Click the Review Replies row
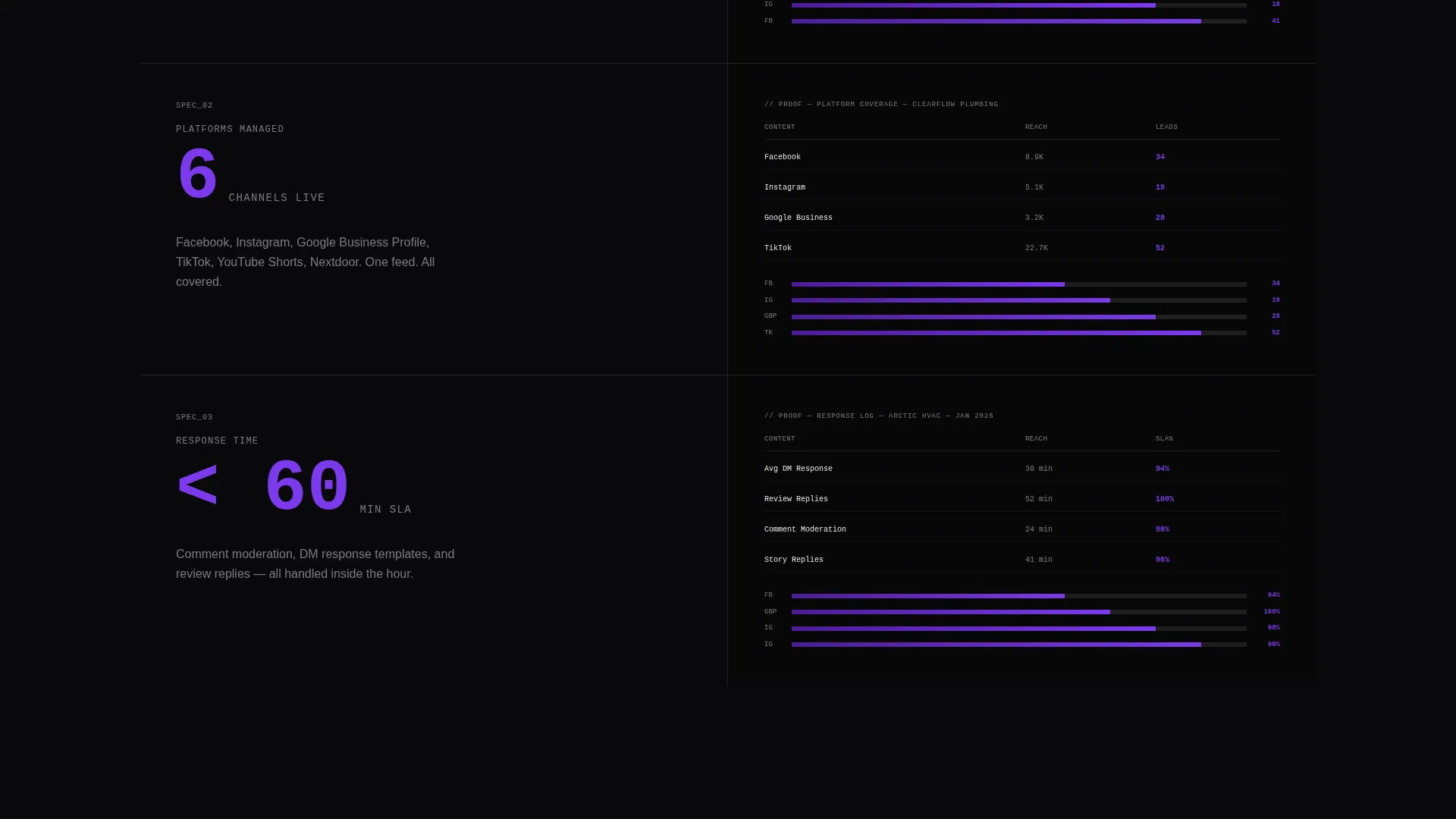 coord(1021,499)
